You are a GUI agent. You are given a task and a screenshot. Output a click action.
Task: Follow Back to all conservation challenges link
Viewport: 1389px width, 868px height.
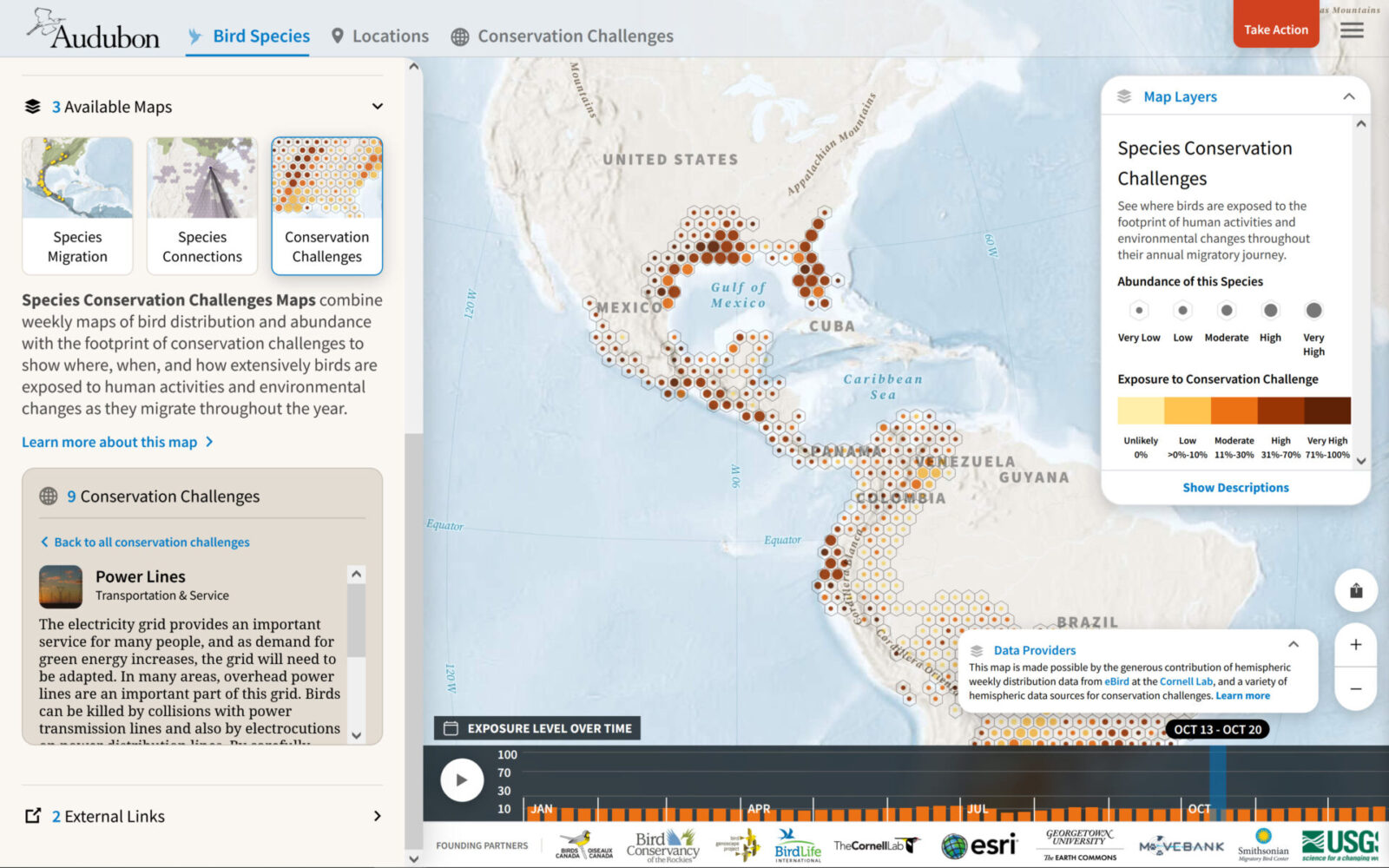(151, 542)
